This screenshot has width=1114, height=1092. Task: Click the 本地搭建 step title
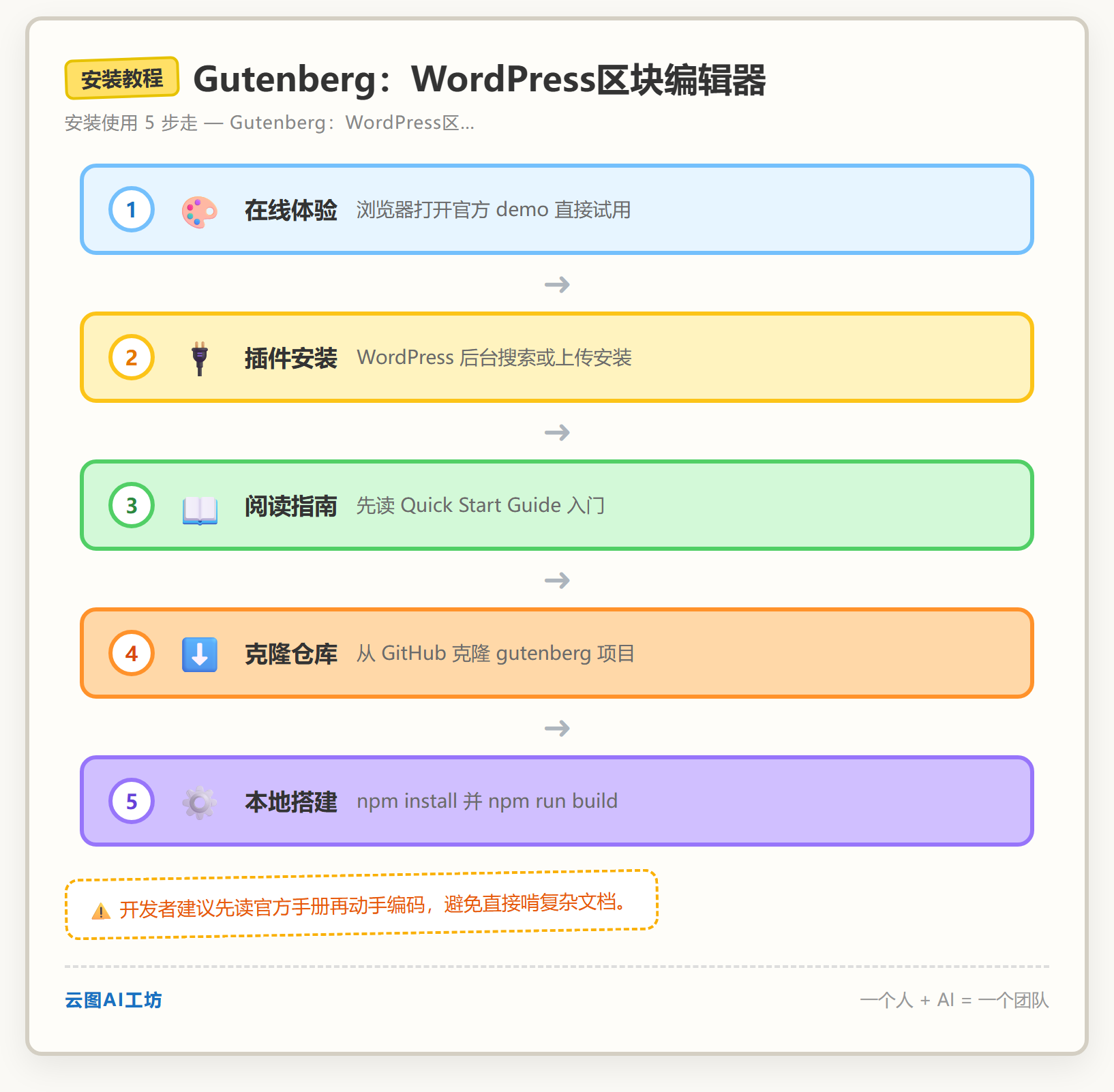[291, 802]
